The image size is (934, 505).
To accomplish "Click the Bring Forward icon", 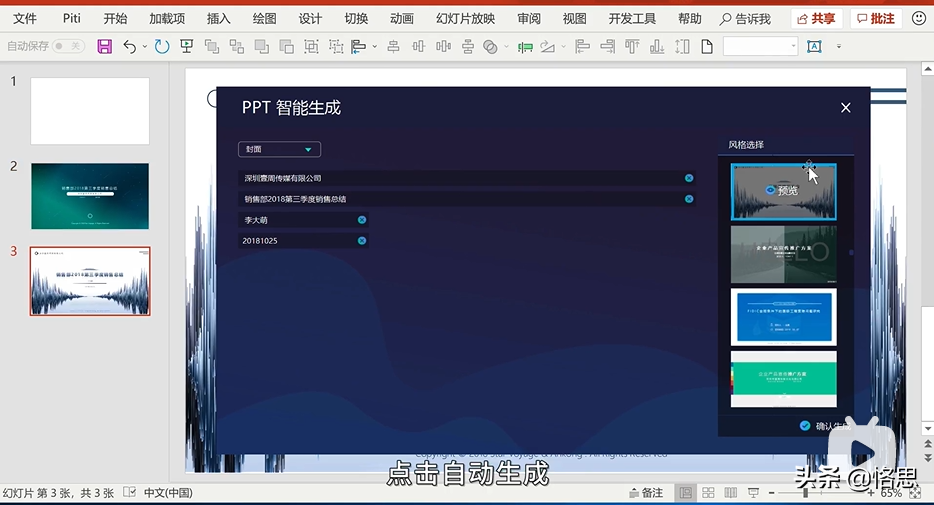I will click(x=211, y=46).
